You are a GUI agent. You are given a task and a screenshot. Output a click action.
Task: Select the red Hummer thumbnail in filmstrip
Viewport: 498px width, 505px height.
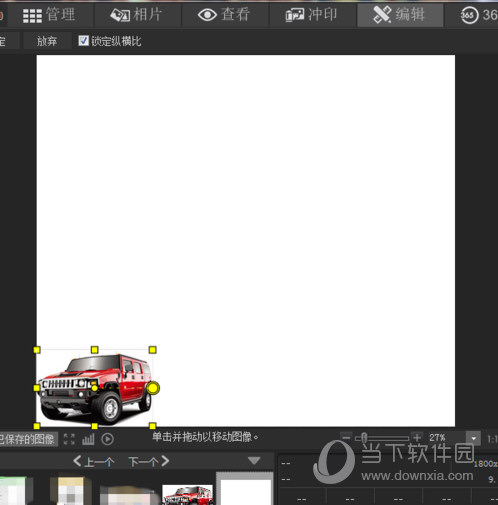188,495
